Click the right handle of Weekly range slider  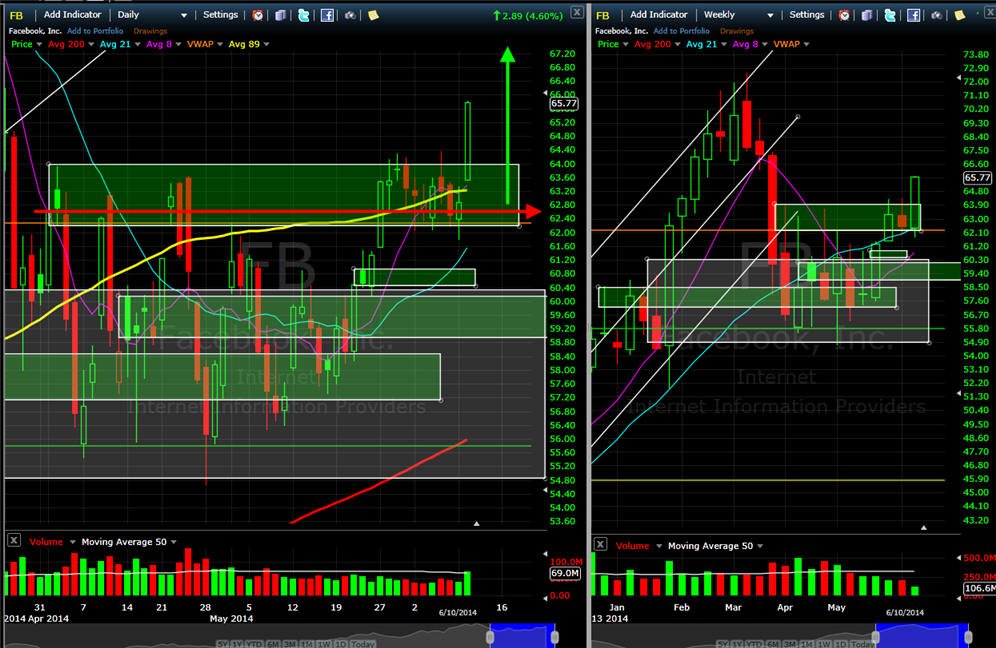968,636
